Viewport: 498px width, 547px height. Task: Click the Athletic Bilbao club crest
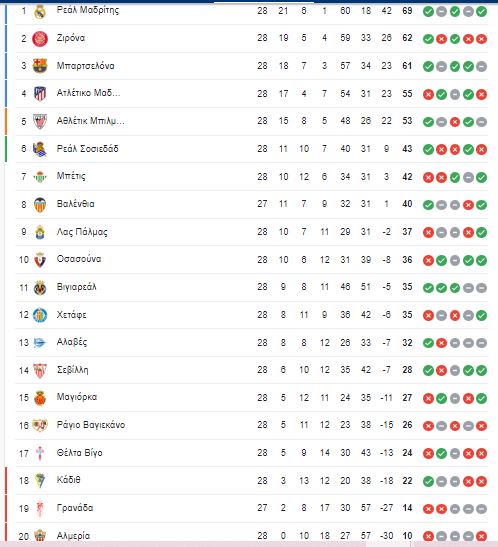(40, 121)
